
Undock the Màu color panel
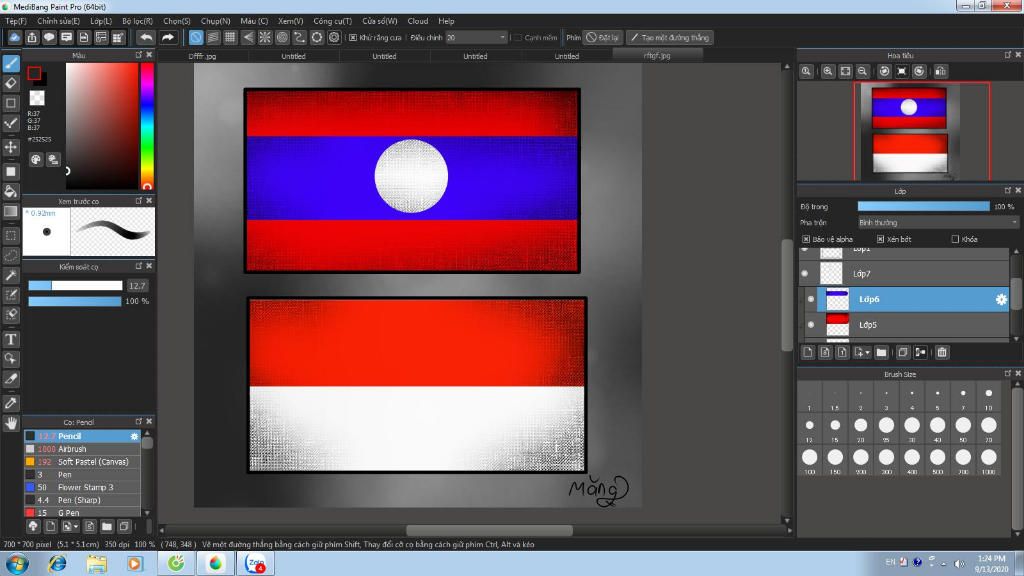point(138,55)
